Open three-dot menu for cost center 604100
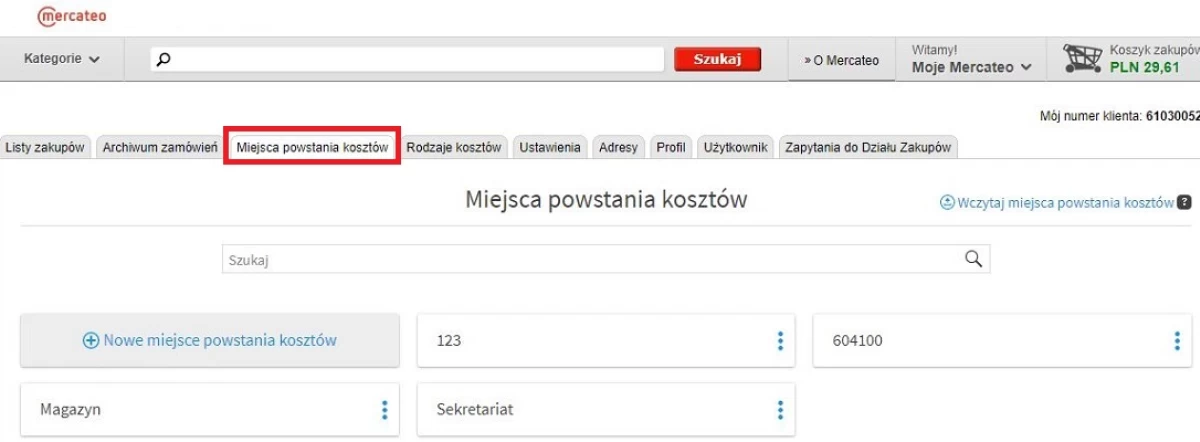The height and width of the screenshot is (442, 1200). click(1177, 341)
